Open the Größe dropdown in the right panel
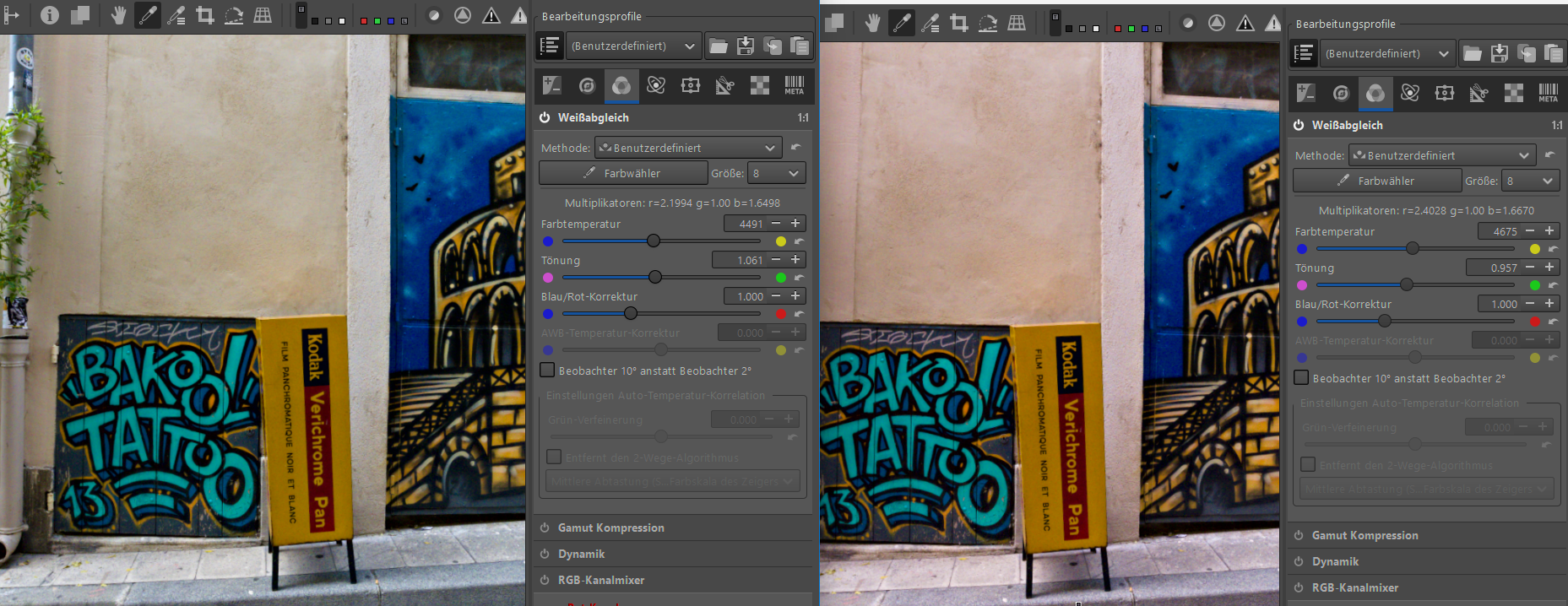 pos(1529,181)
